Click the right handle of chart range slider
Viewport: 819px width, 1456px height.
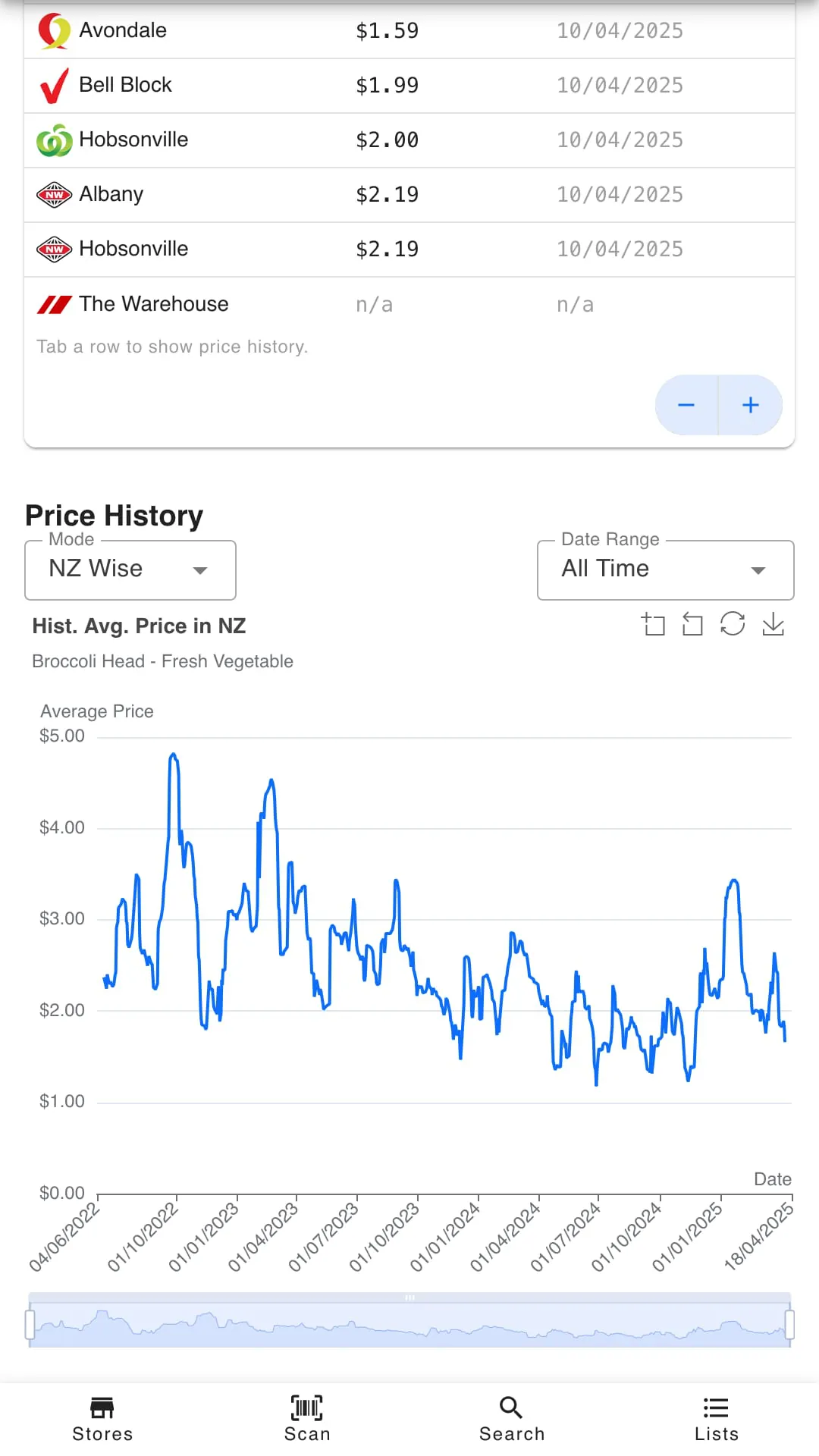[789, 1324]
